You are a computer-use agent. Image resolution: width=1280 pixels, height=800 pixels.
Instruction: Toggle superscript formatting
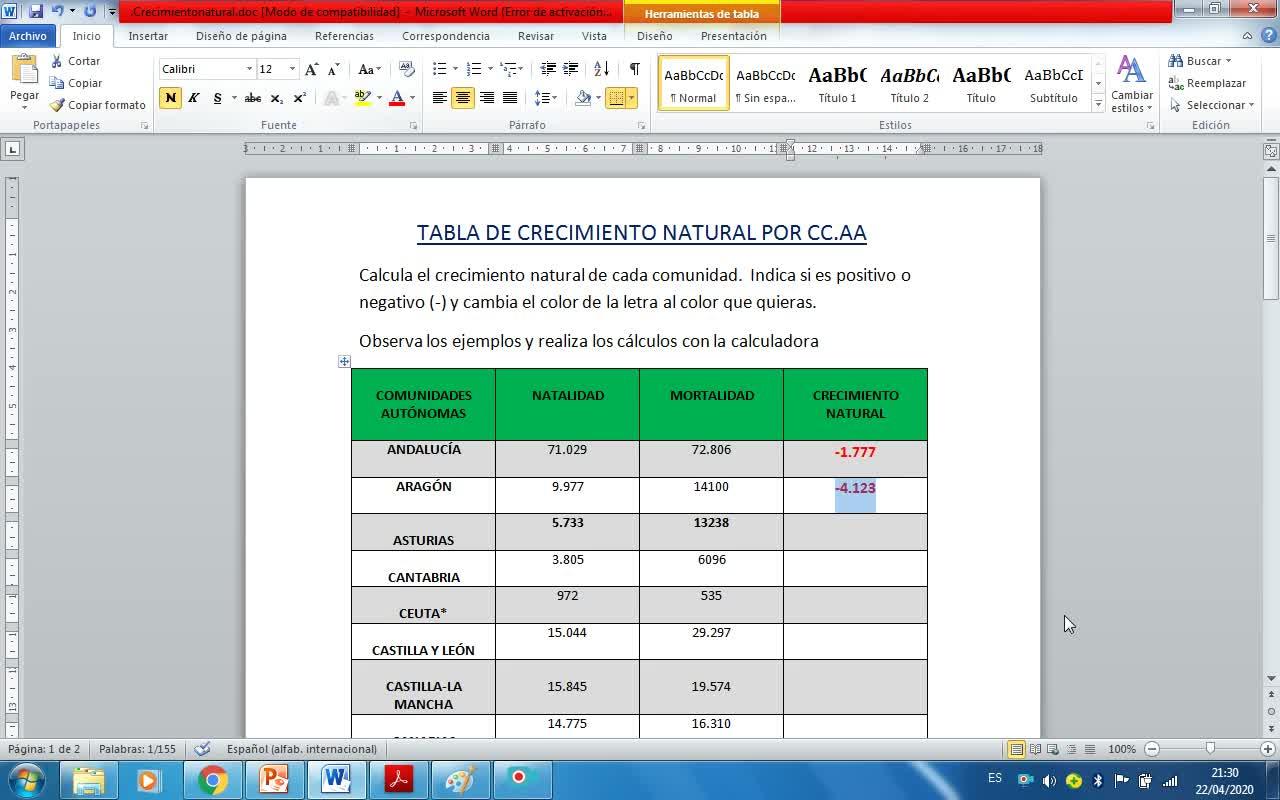(x=299, y=98)
